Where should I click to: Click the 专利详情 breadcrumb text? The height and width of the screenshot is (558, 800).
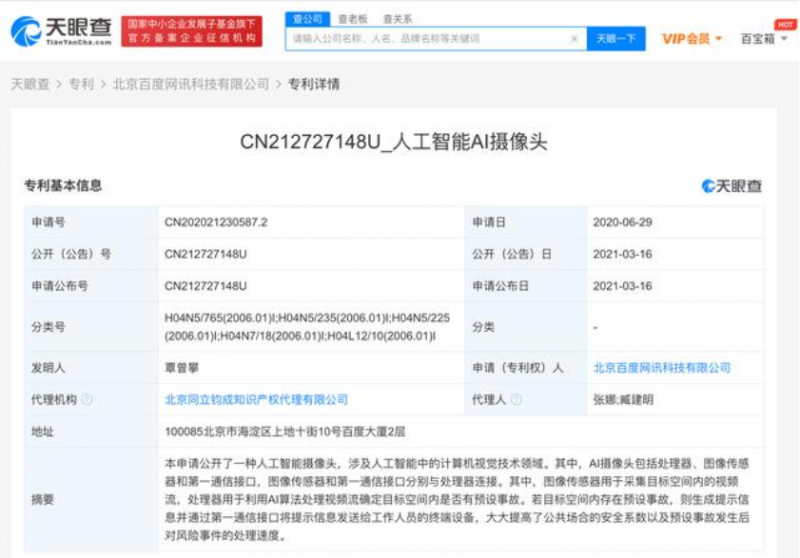coord(314,84)
